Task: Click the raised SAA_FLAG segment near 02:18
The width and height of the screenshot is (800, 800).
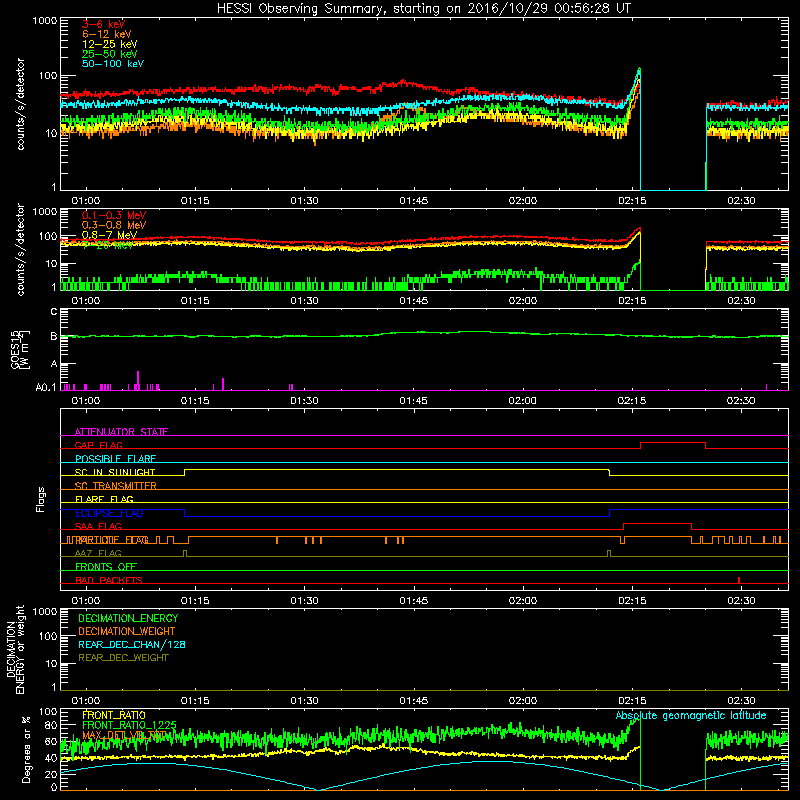Action: (x=658, y=524)
